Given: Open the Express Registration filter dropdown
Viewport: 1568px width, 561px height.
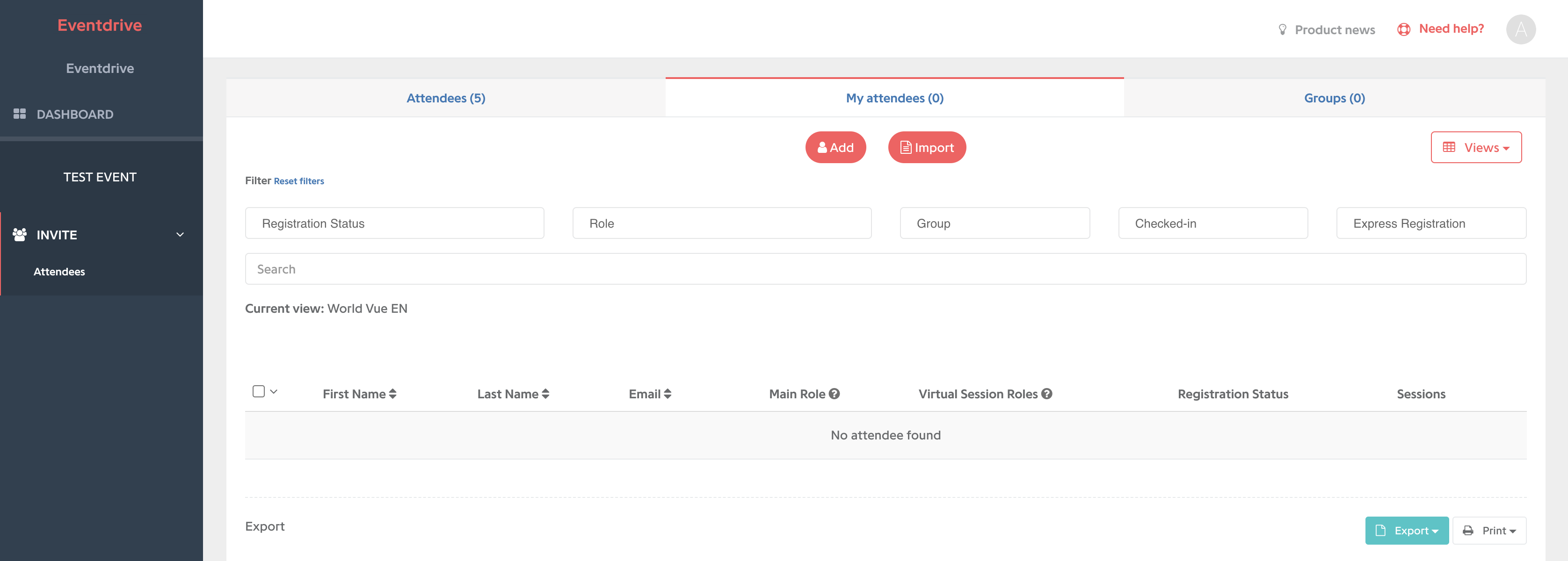Looking at the screenshot, I should 1431,223.
